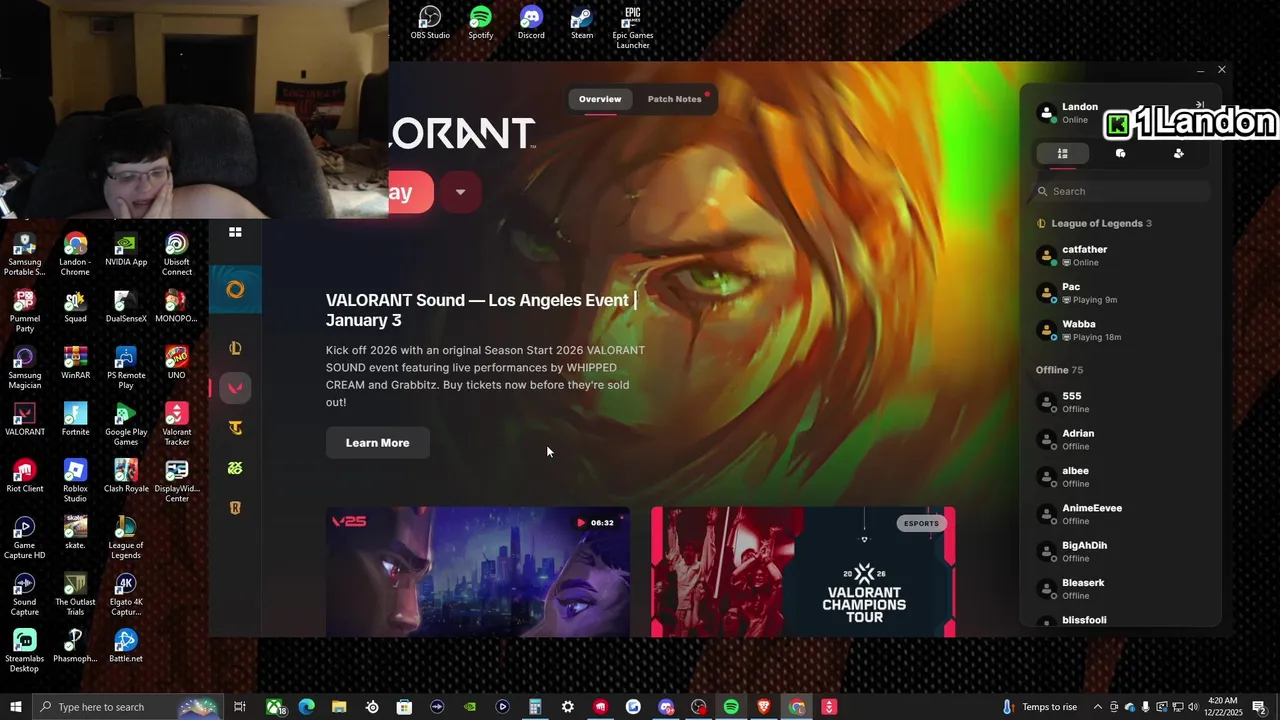Click Roblox Studio desktop icon
The width and height of the screenshot is (1280, 720).
coord(75,481)
